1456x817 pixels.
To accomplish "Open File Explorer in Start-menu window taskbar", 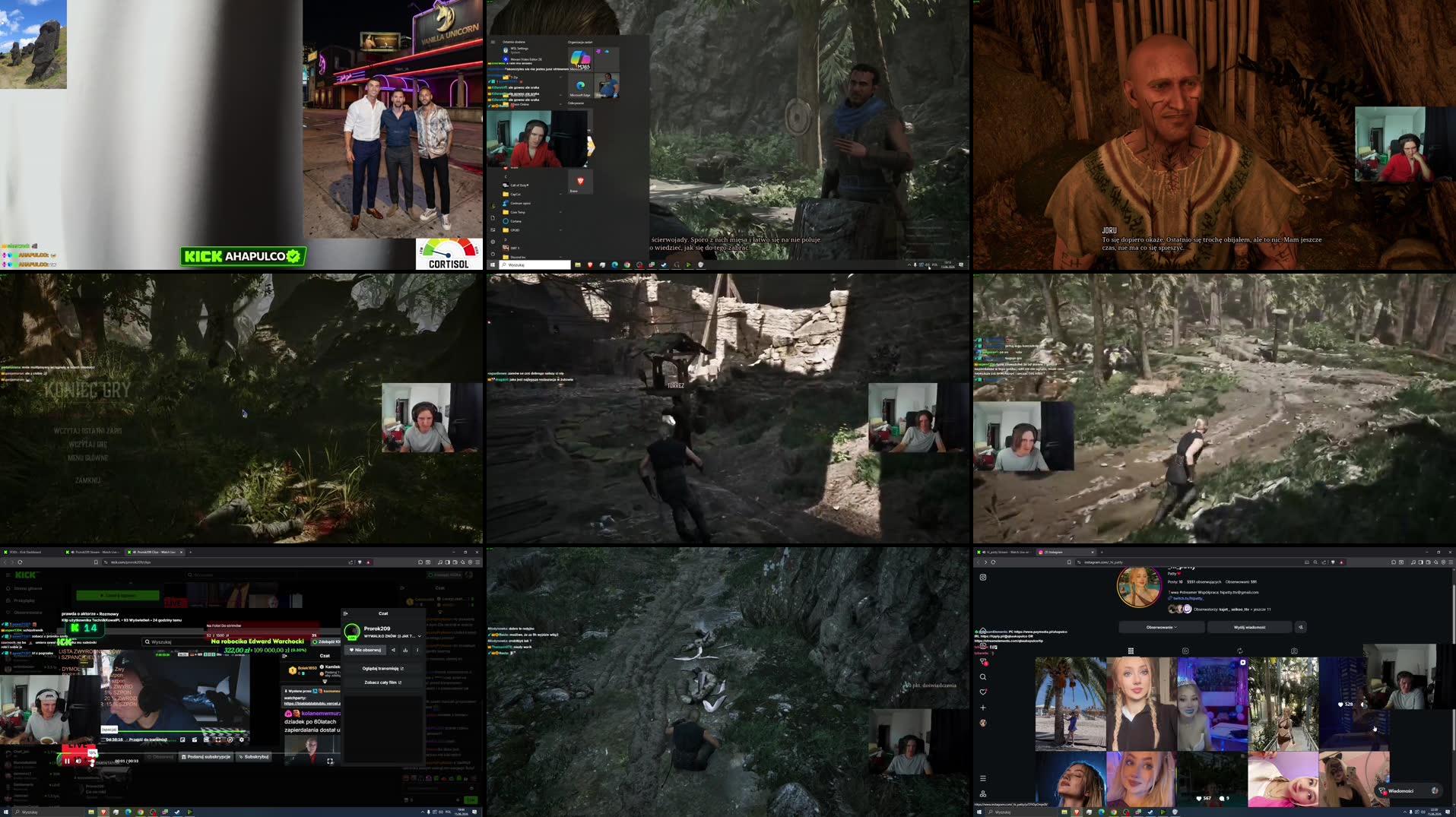I will [x=578, y=265].
